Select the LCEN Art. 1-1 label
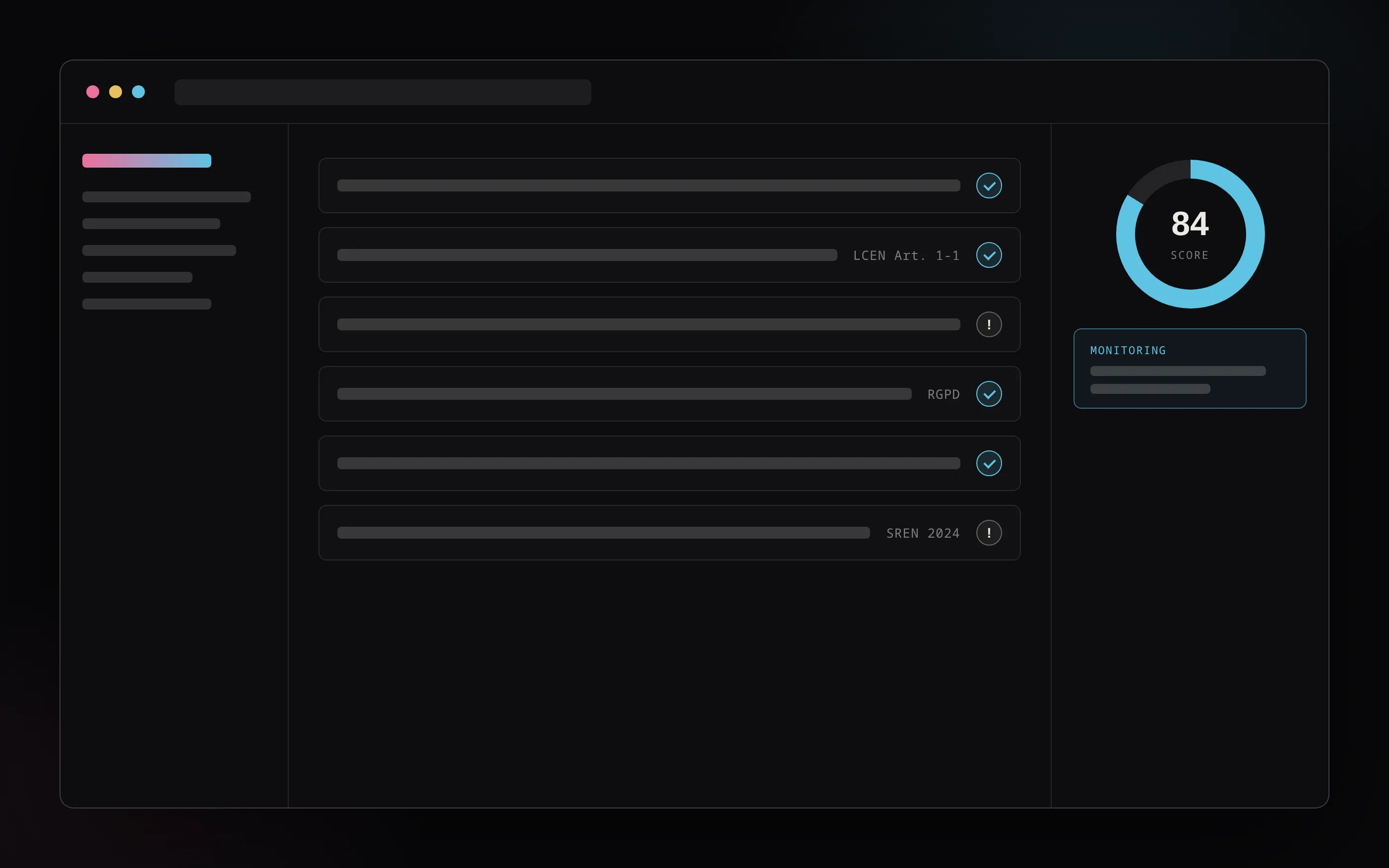This screenshot has width=1389, height=868. click(x=906, y=255)
